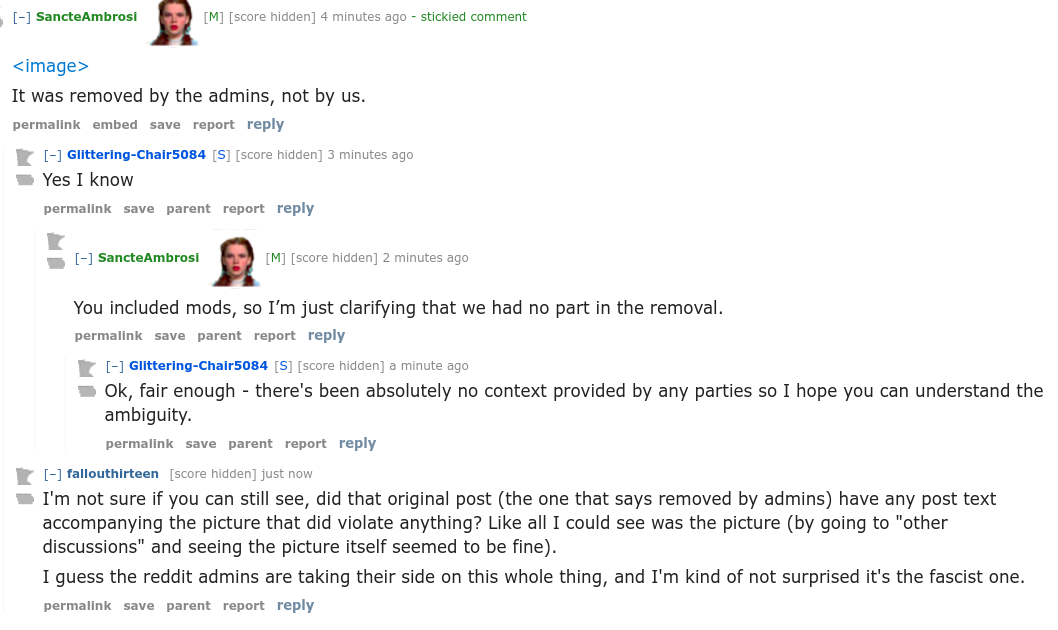Report the "Ok, fair enough" comment
The height and width of the screenshot is (630, 1058).
(305, 444)
